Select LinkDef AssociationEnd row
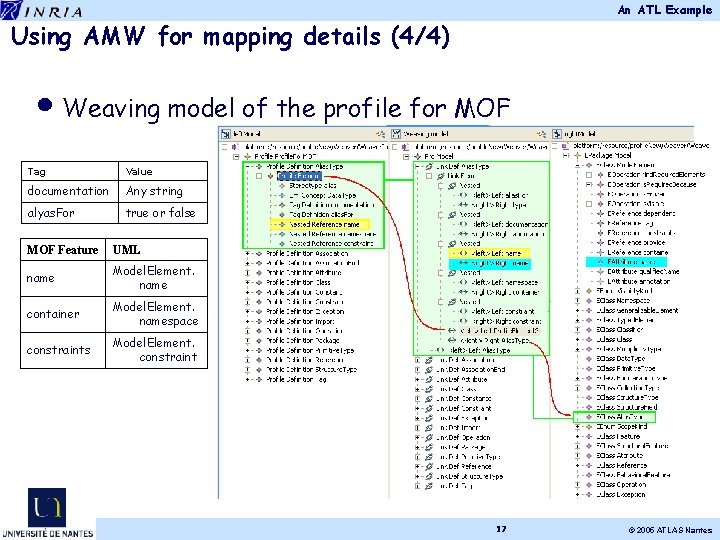This screenshot has height=540, width=720. 471,370
